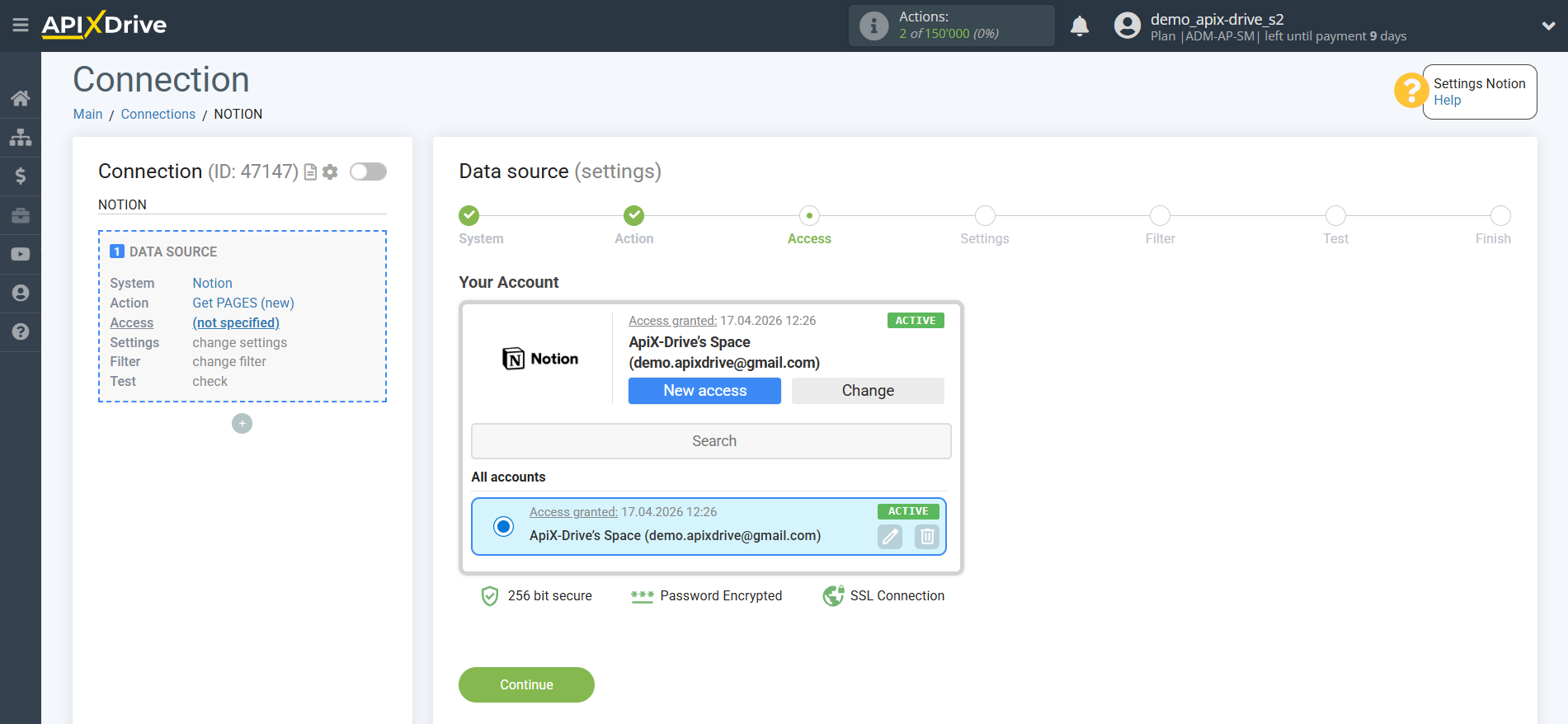Click Access granted link in All accounts row
The image size is (1568, 724).
tap(573, 512)
